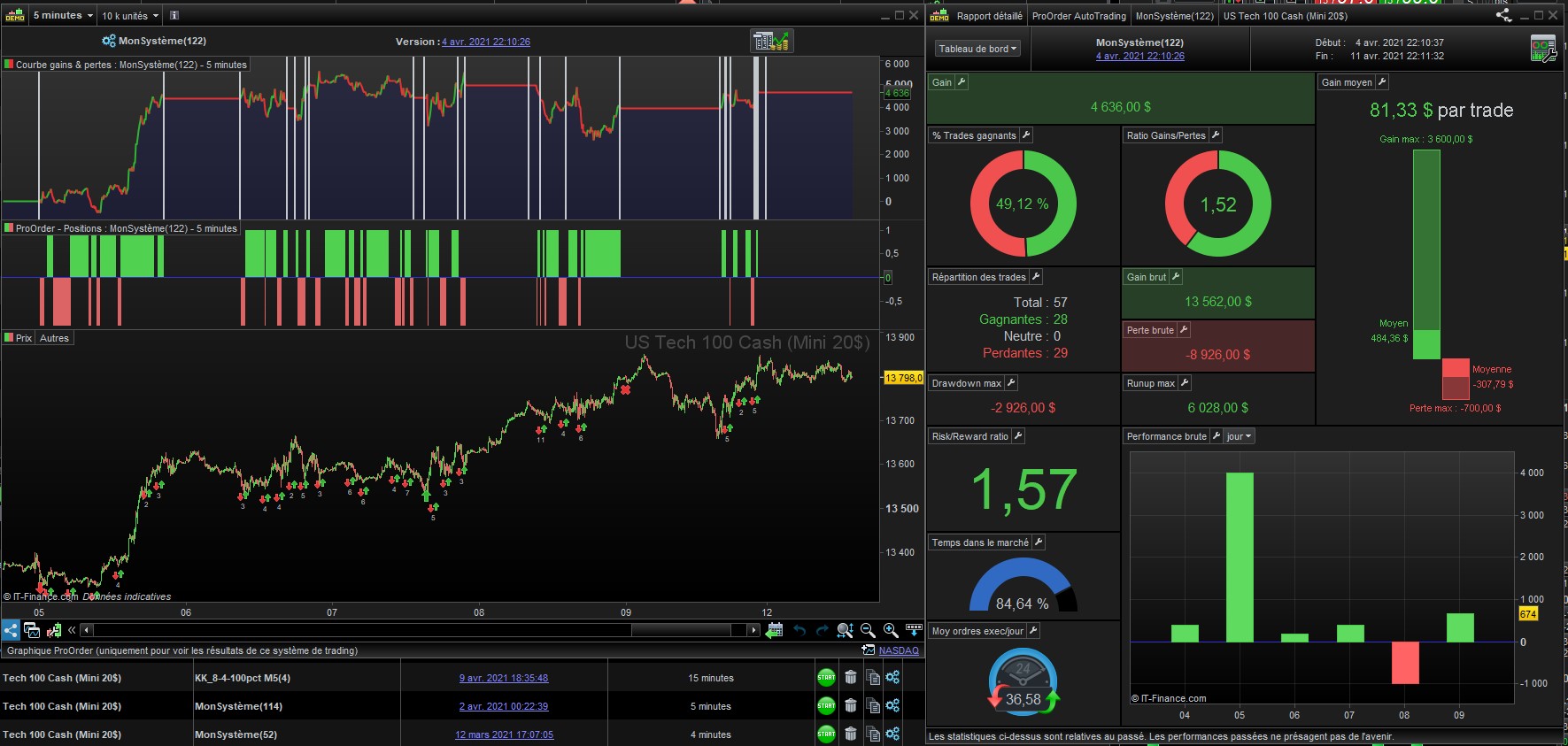1568x746 pixels.
Task: Open the 9 avr. 2021 18:35:48 version link
Action: tap(503, 678)
